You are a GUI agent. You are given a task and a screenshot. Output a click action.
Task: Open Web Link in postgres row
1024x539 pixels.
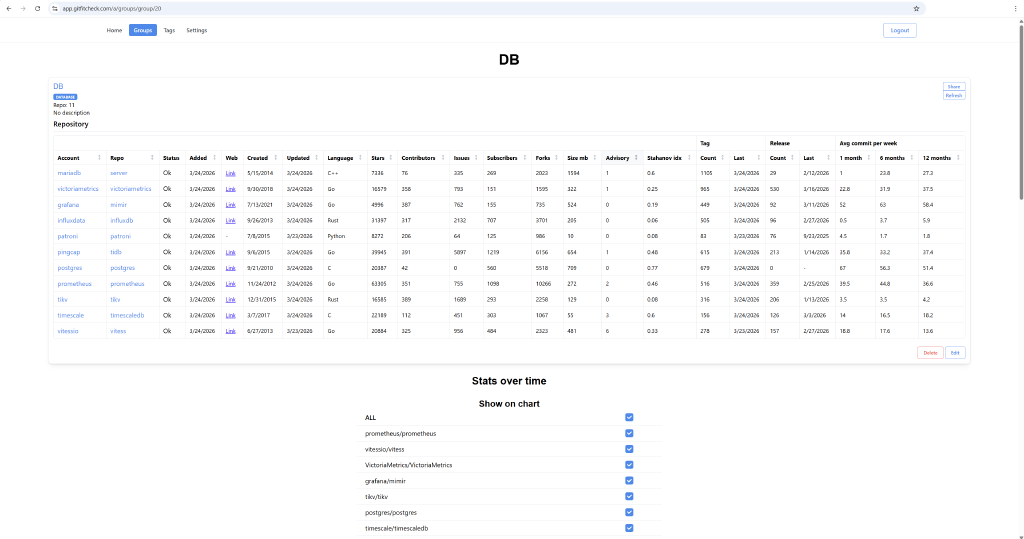click(231, 268)
